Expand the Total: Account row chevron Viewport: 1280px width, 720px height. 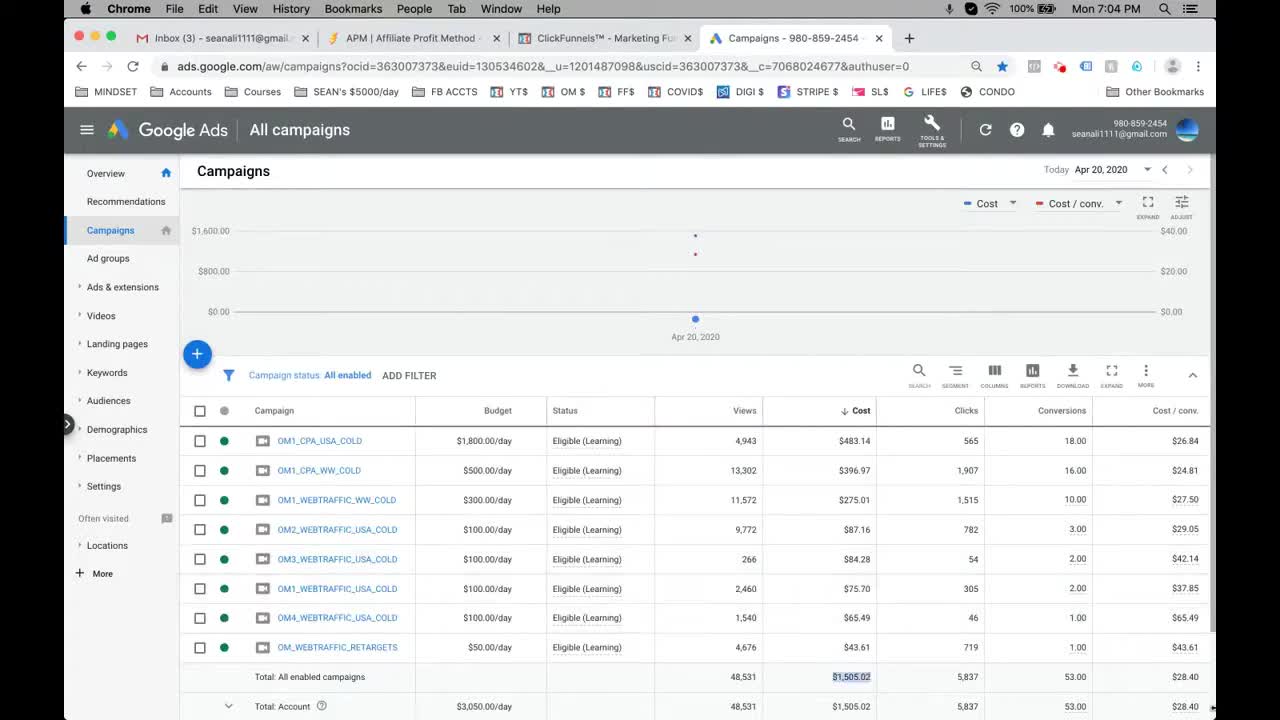click(x=228, y=706)
